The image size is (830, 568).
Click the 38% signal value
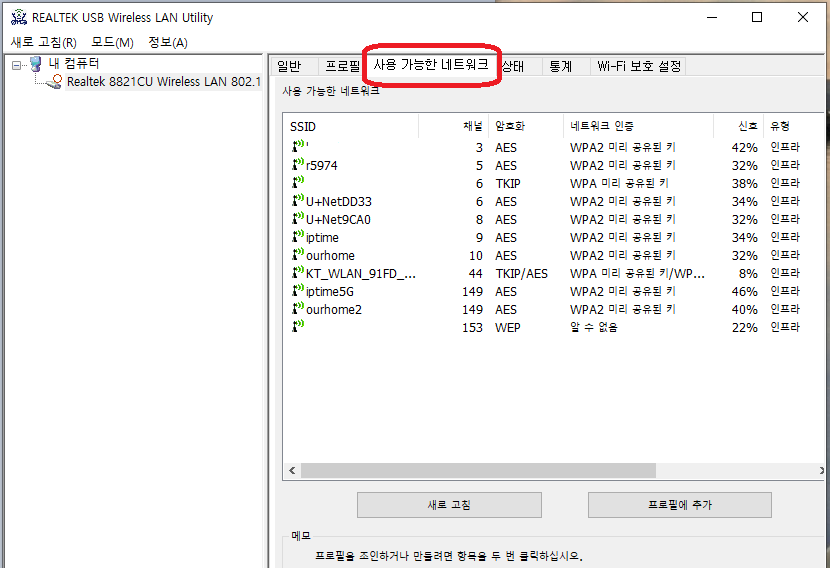click(x=744, y=184)
